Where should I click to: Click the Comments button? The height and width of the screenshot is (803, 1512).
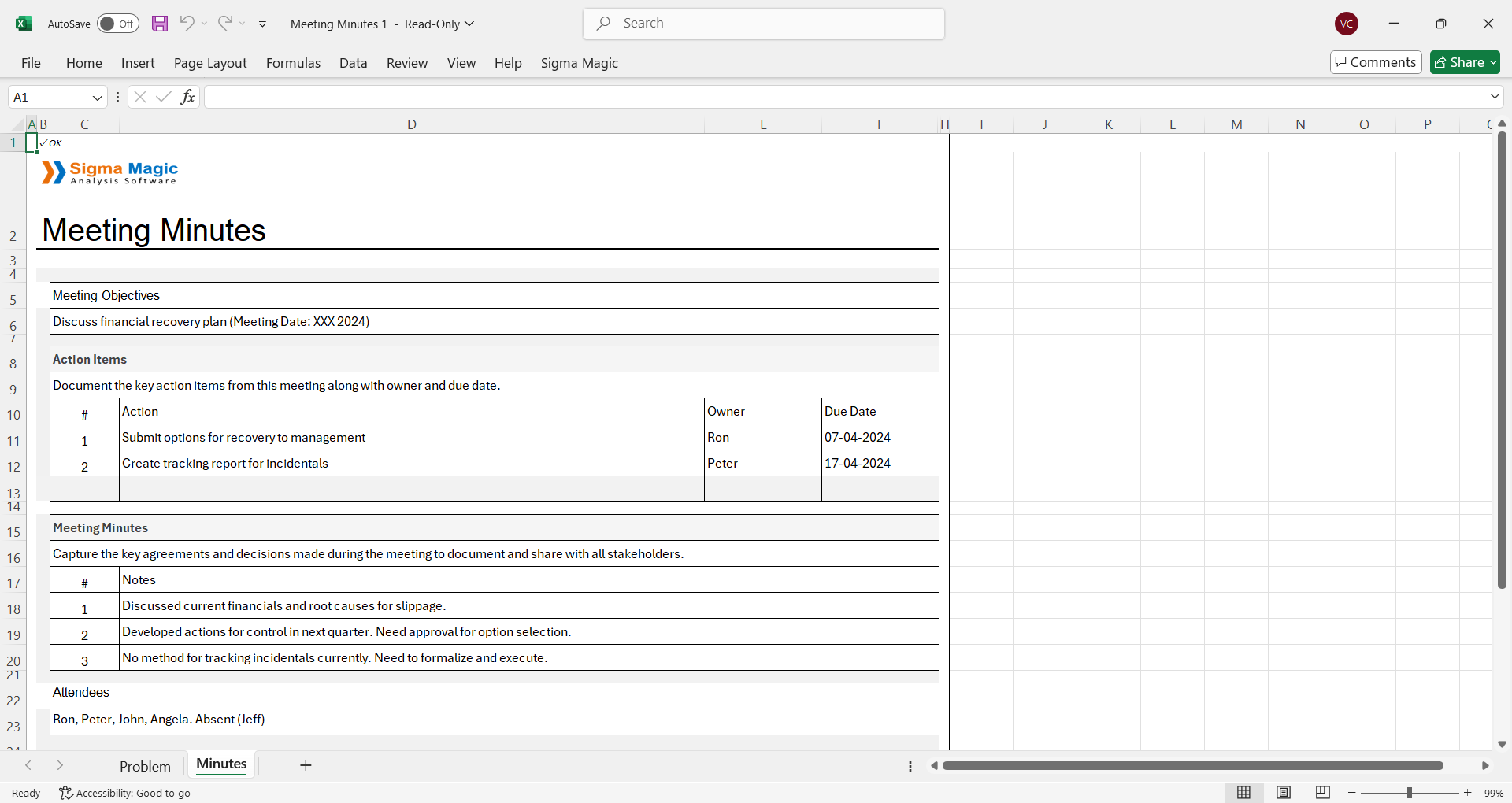pos(1376,62)
